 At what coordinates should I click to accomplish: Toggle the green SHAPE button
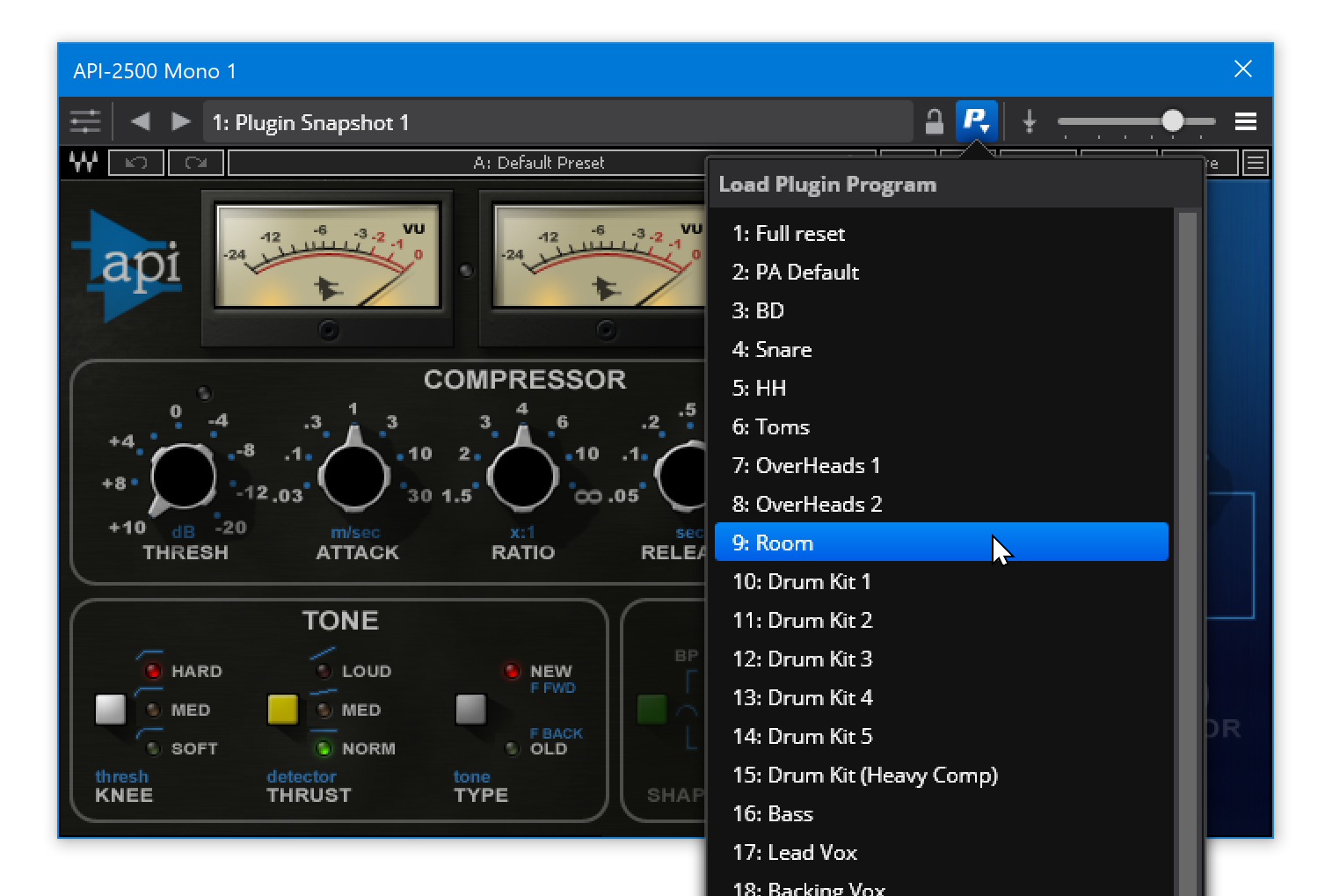pos(652,710)
